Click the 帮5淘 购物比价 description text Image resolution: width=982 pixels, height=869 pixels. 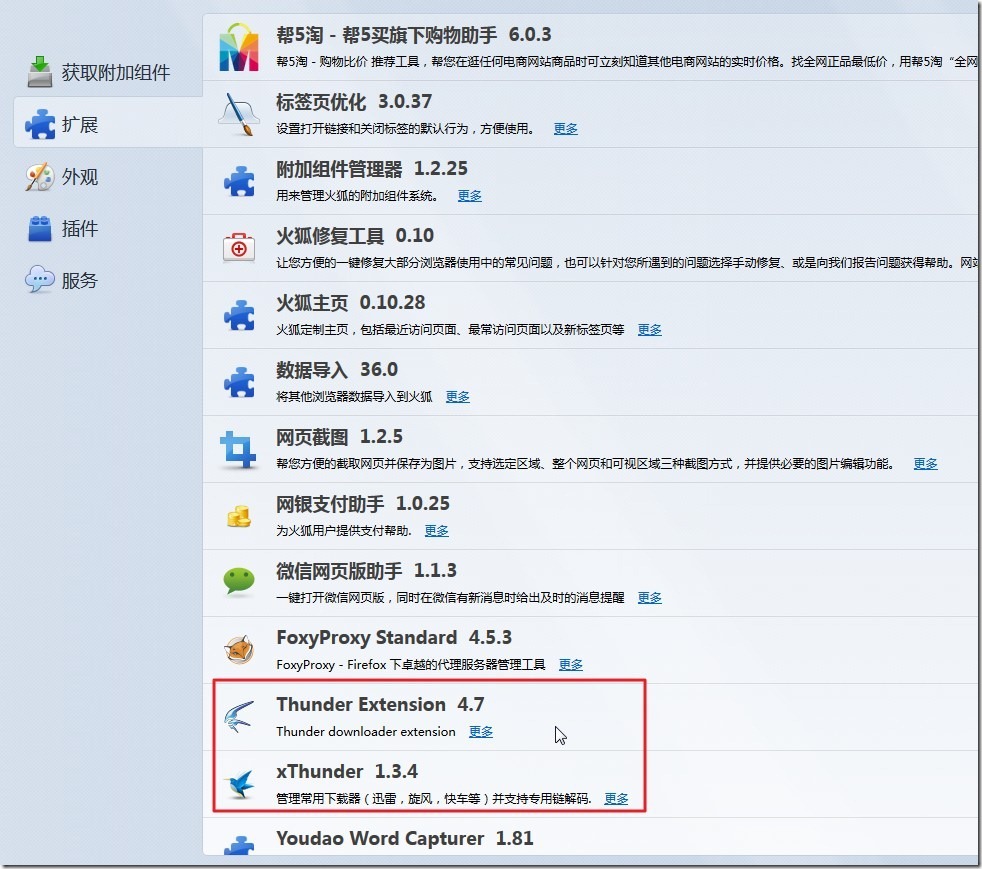point(627,61)
